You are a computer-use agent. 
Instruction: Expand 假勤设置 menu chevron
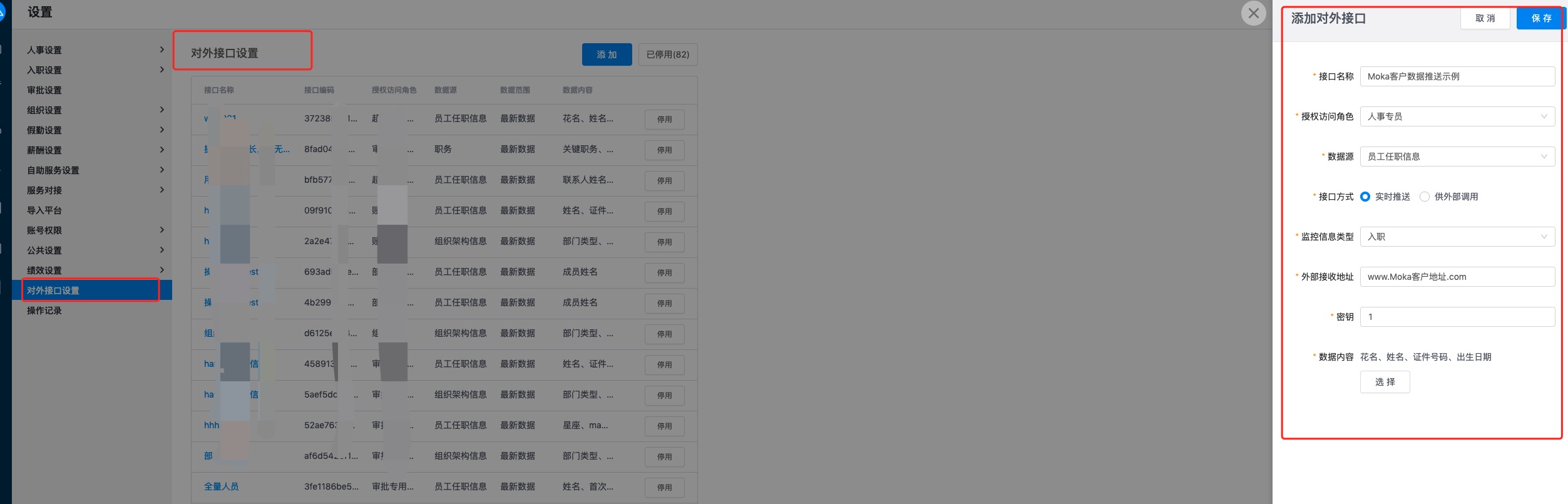[x=161, y=130]
